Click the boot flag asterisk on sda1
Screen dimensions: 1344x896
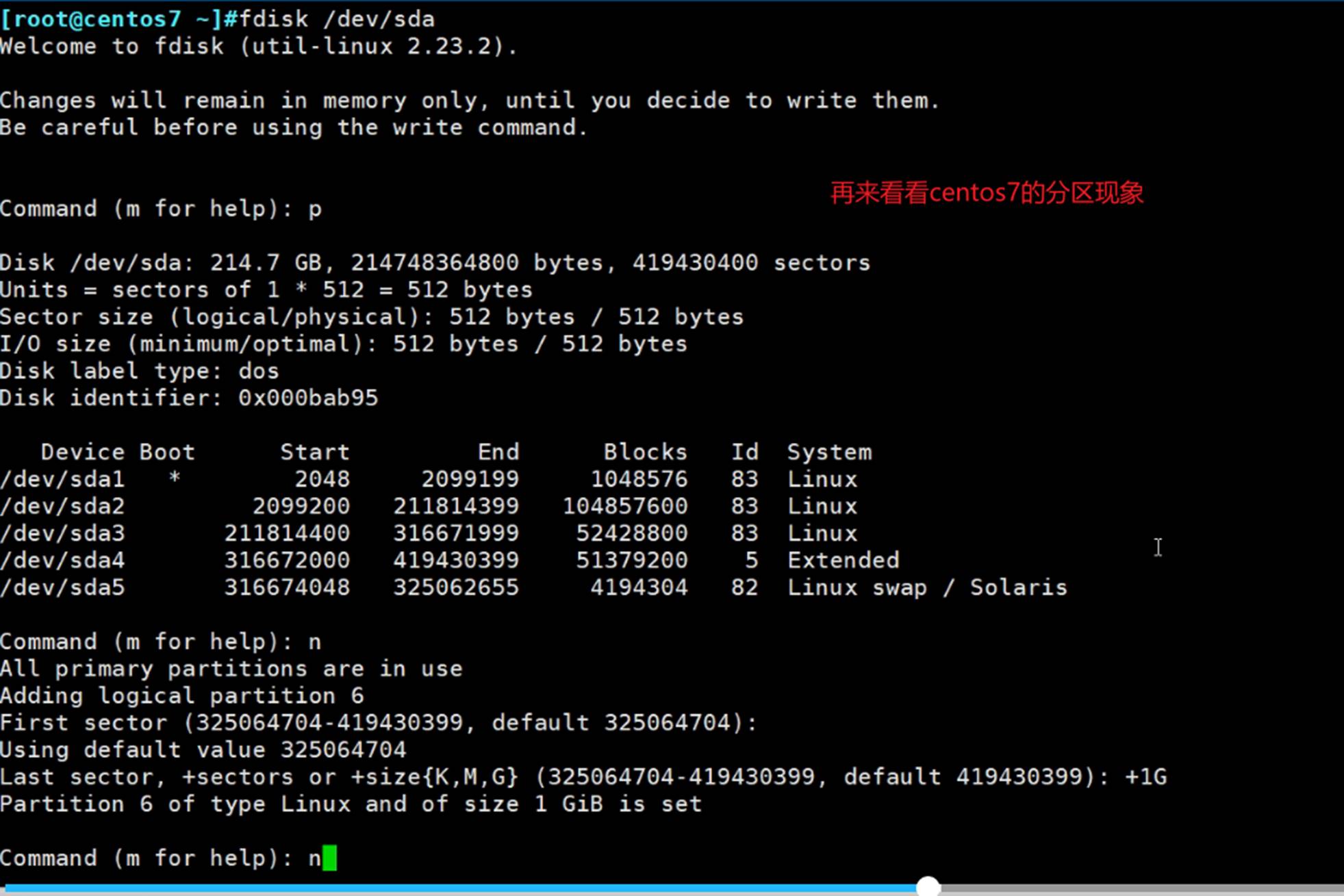pos(175,478)
